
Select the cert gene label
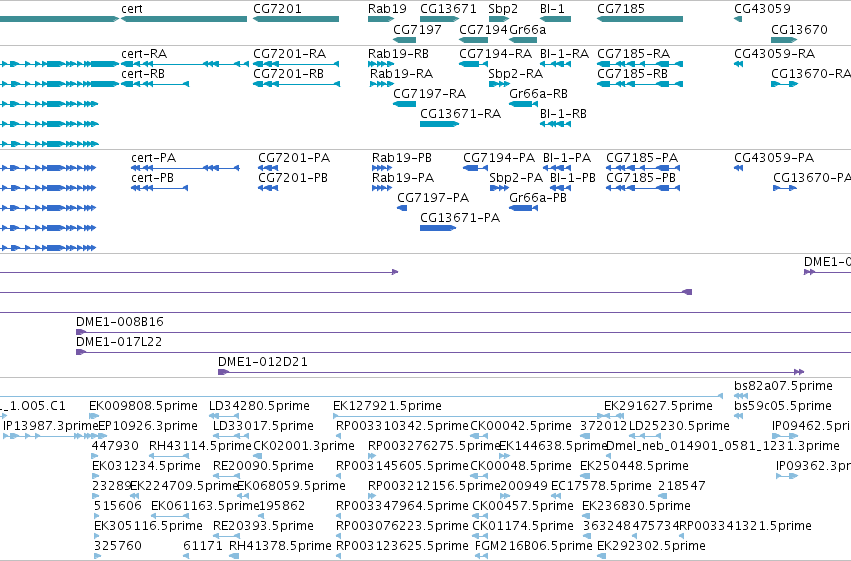pos(132,9)
